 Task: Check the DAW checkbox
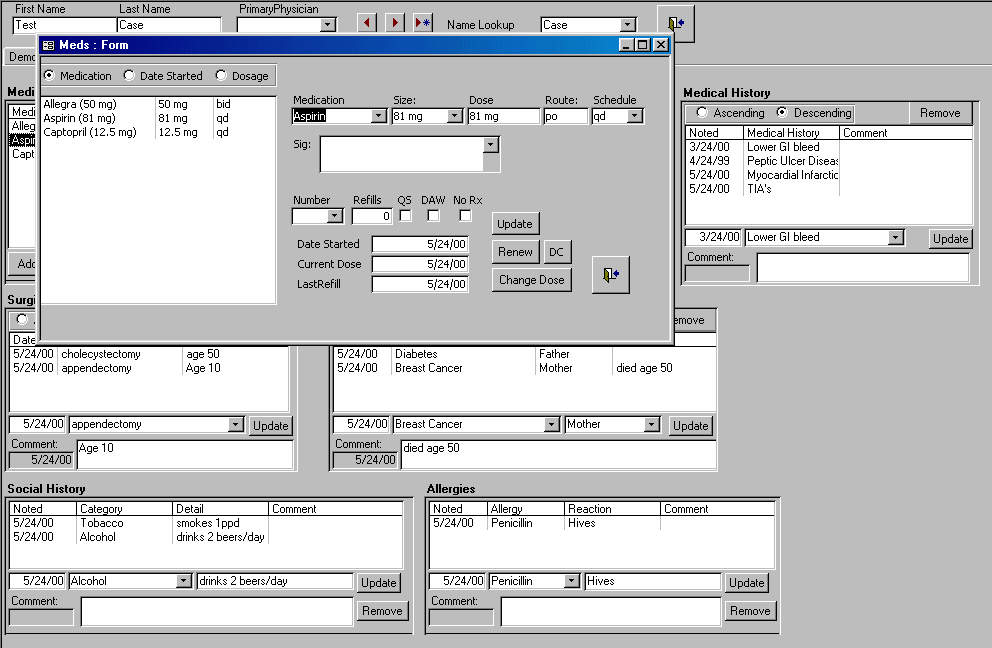pyautogui.click(x=434, y=215)
